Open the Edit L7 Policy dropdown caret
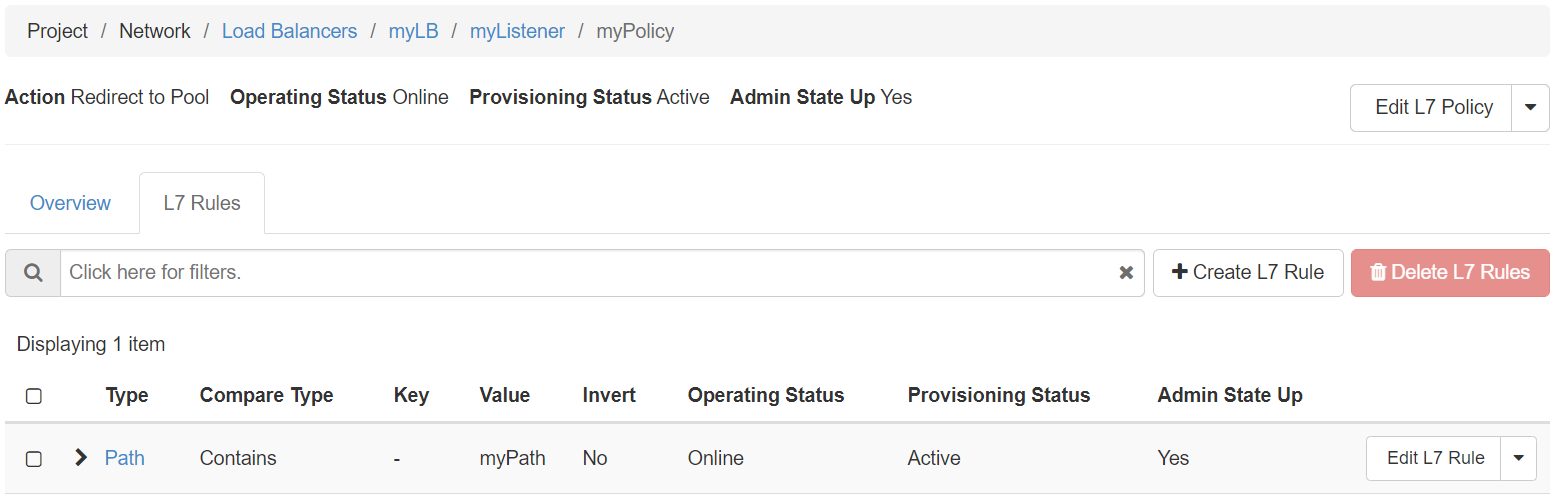This screenshot has width=1556, height=496. pos(1530,108)
